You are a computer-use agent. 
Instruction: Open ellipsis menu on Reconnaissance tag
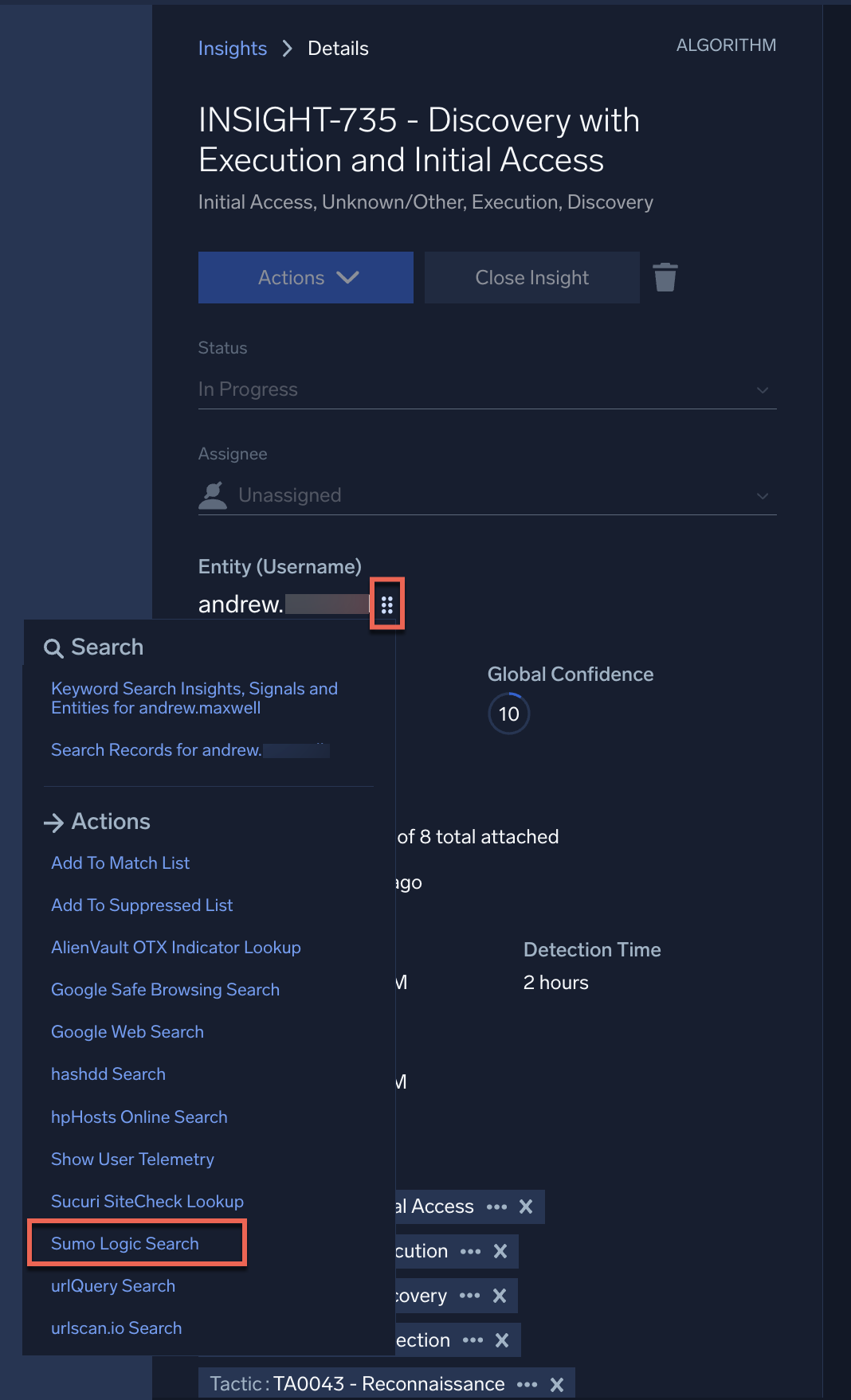pos(527,1385)
